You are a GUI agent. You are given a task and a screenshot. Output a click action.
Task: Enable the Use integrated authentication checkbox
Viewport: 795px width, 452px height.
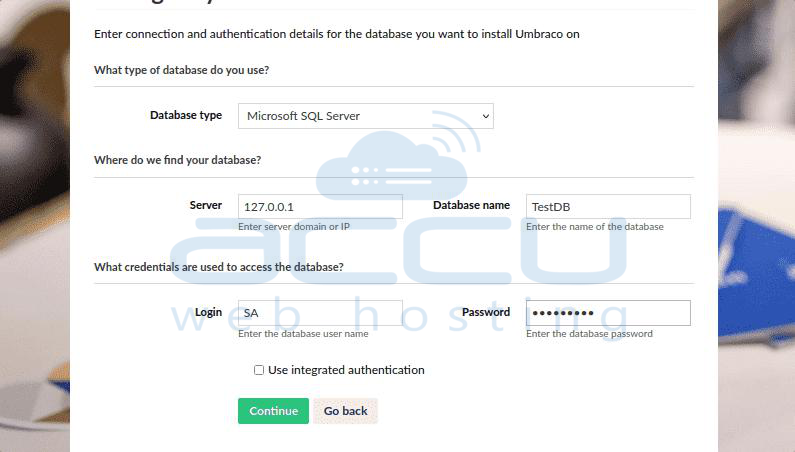point(259,370)
